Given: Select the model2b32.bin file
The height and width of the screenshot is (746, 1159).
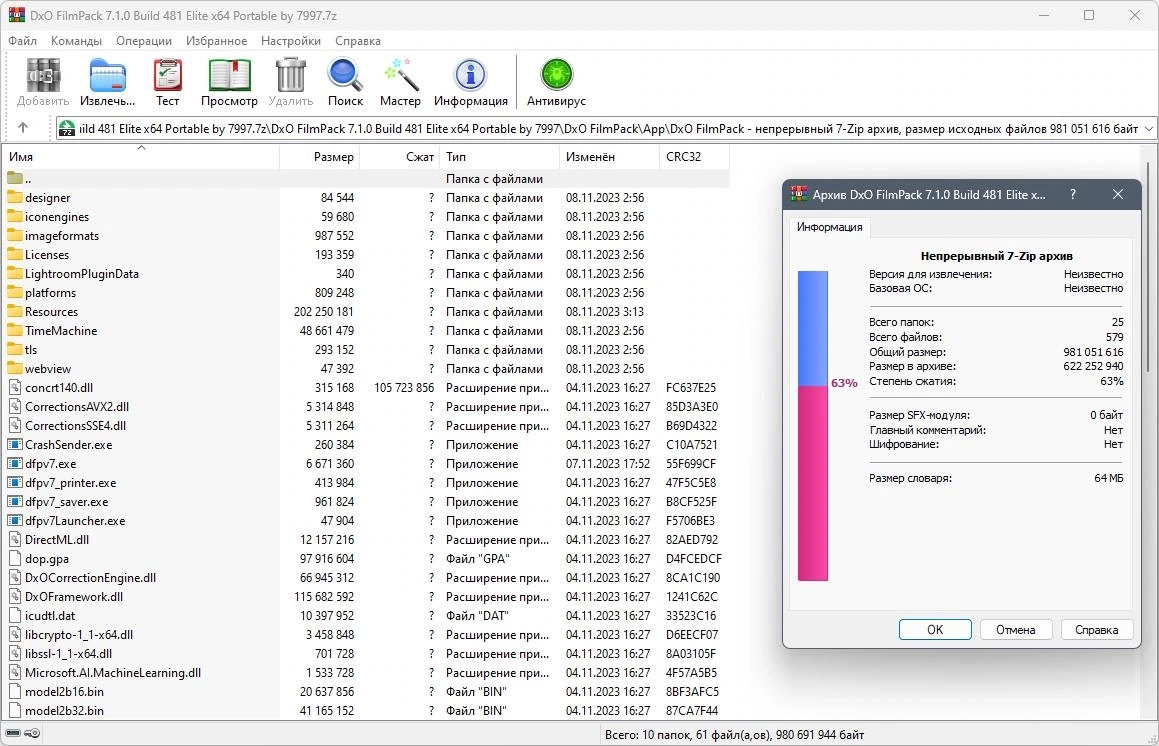Looking at the screenshot, I should click(x=367, y=711).
